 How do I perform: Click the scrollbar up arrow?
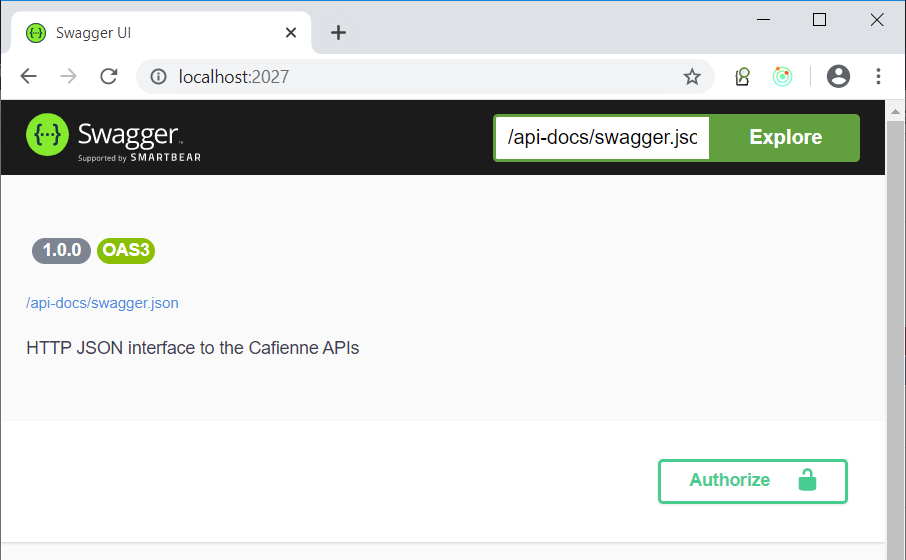(x=896, y=112)
